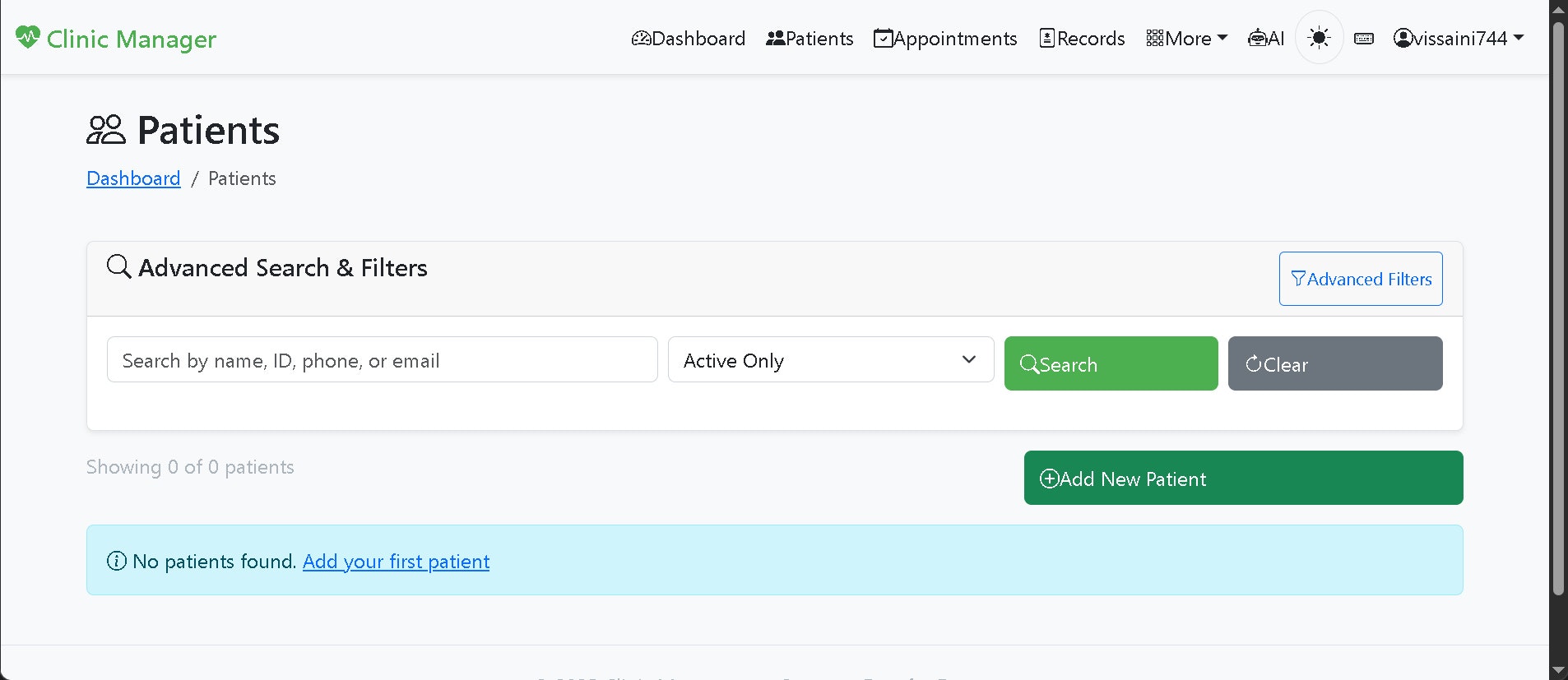Click the Clinic Manager brand text
The height and width of the screenshot is (680, 1568).
[x=132, y=39]
